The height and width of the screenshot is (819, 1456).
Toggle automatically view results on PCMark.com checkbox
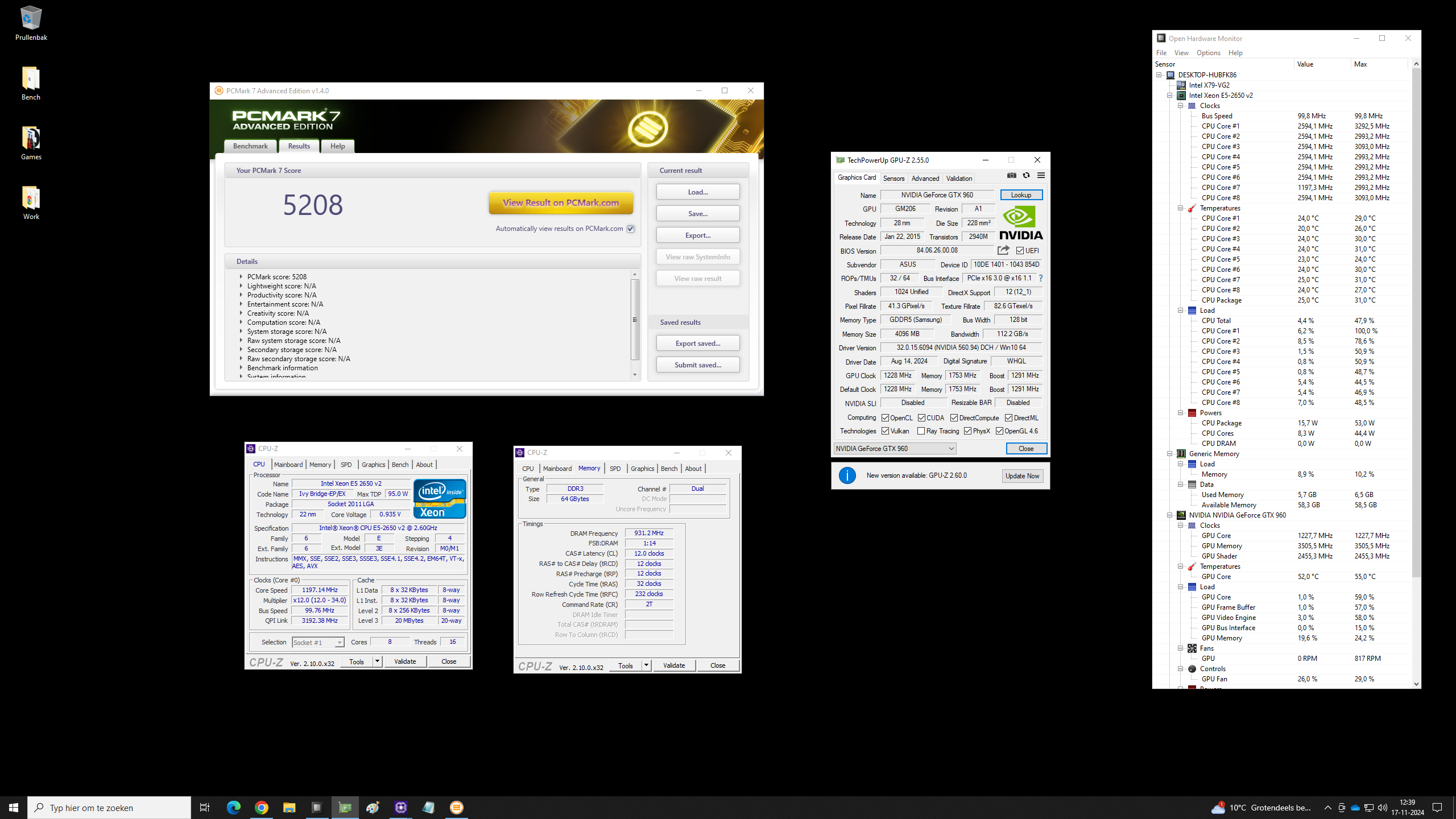[631, 229]
